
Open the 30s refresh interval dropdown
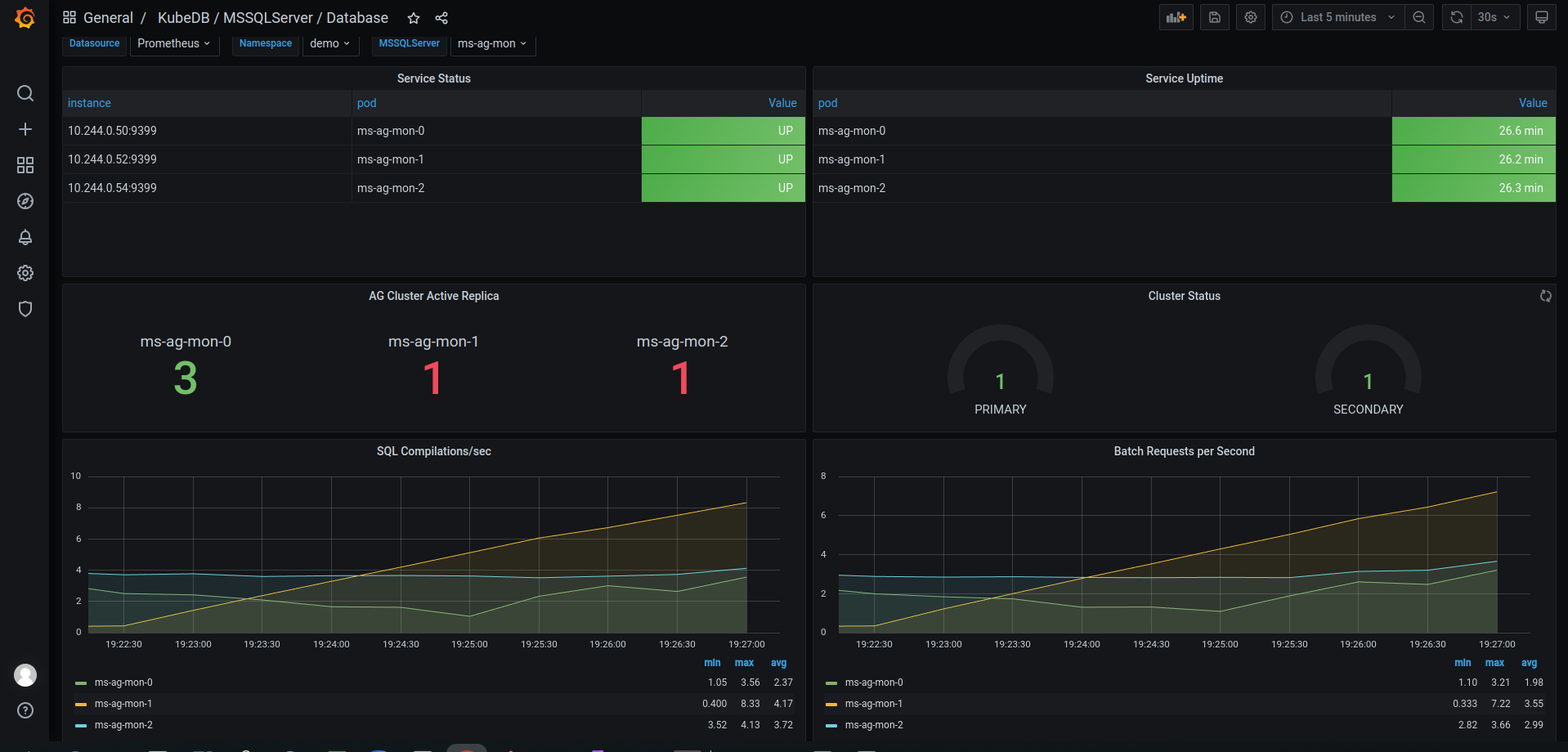(x=1495, y=17)
